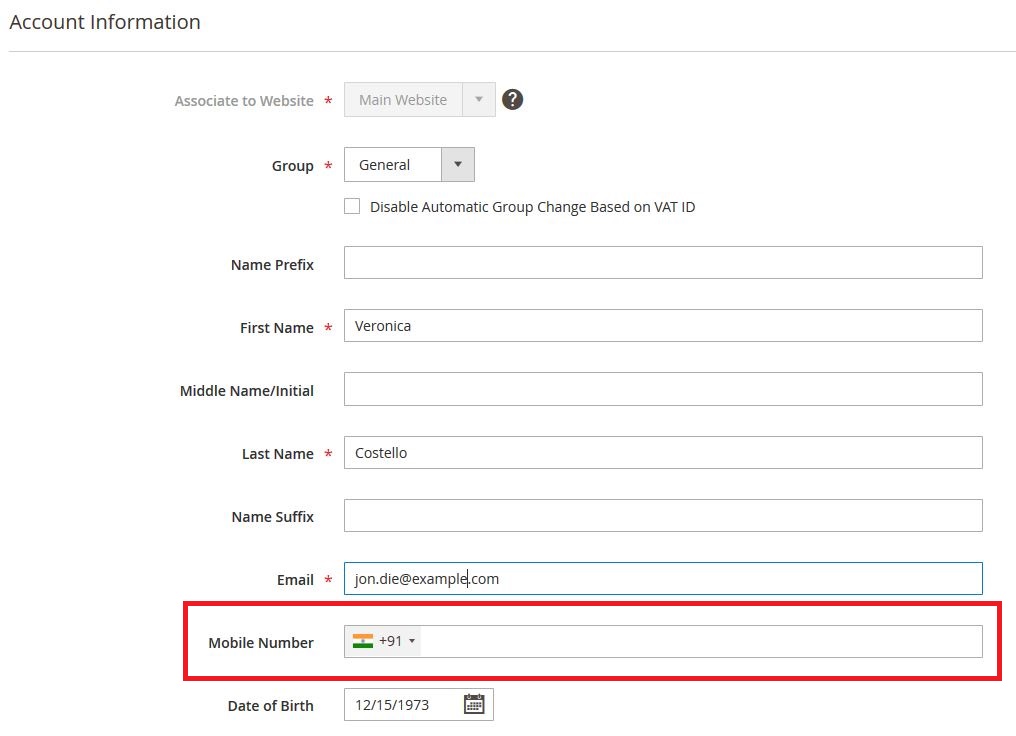Click the Mobile Number field label
The height and width of the screenshot is (736, 1016).
[261, 643]
